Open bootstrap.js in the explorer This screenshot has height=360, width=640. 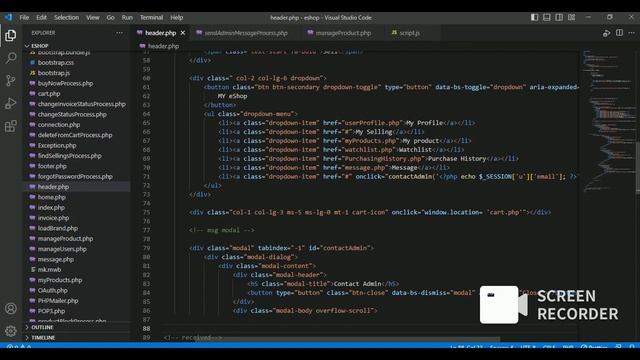(x=54, y=73)
